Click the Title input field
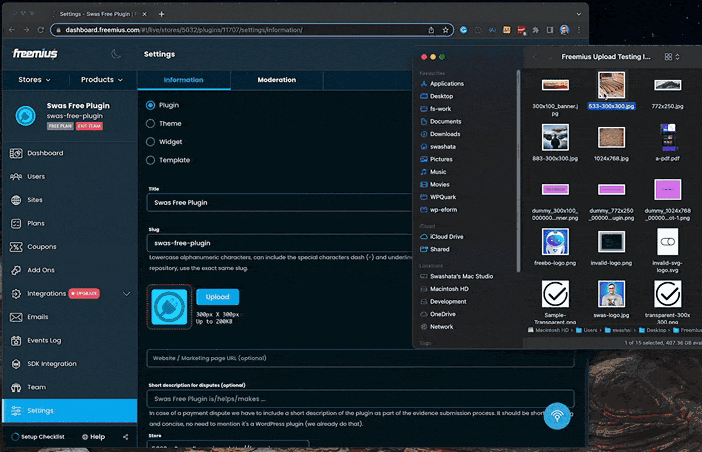Screen dimensions: 702x452 (279, 202)
